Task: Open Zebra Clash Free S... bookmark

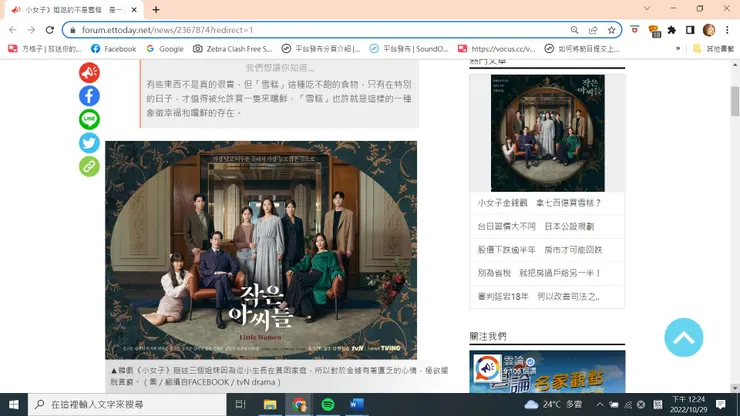Action: 233,49
